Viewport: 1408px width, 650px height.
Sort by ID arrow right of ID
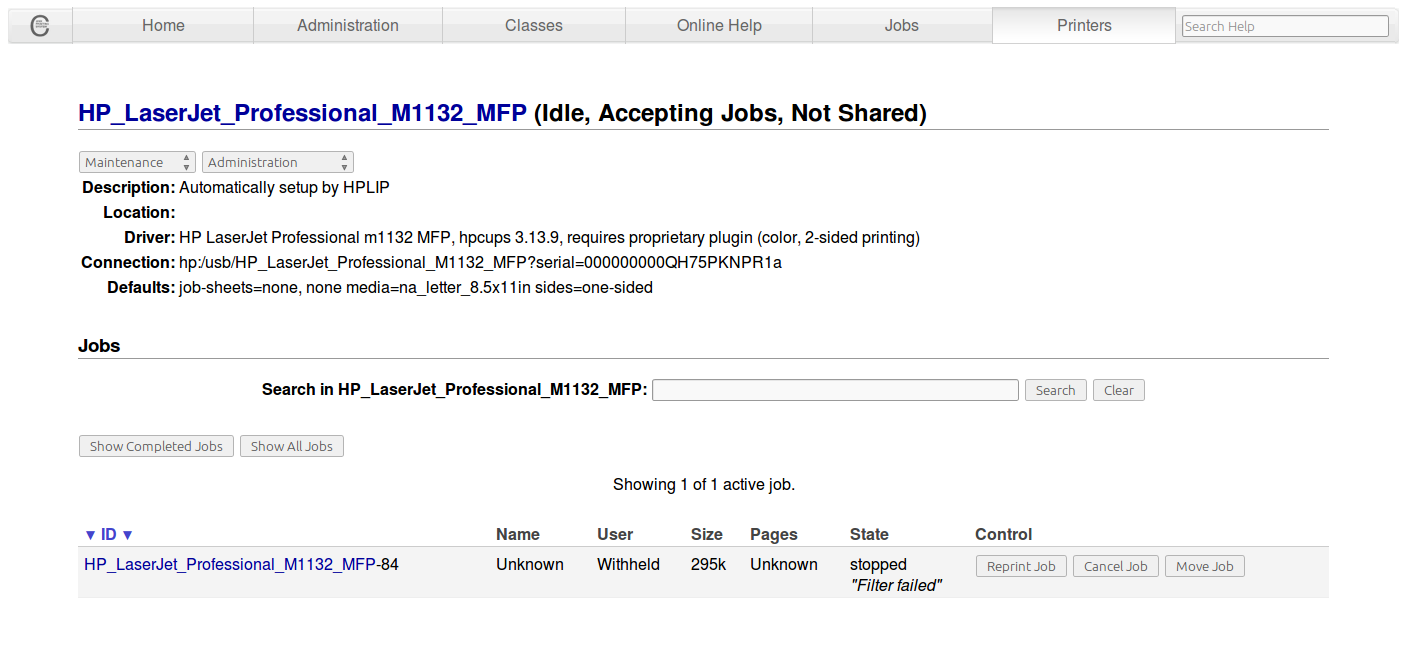coord(127,535)
